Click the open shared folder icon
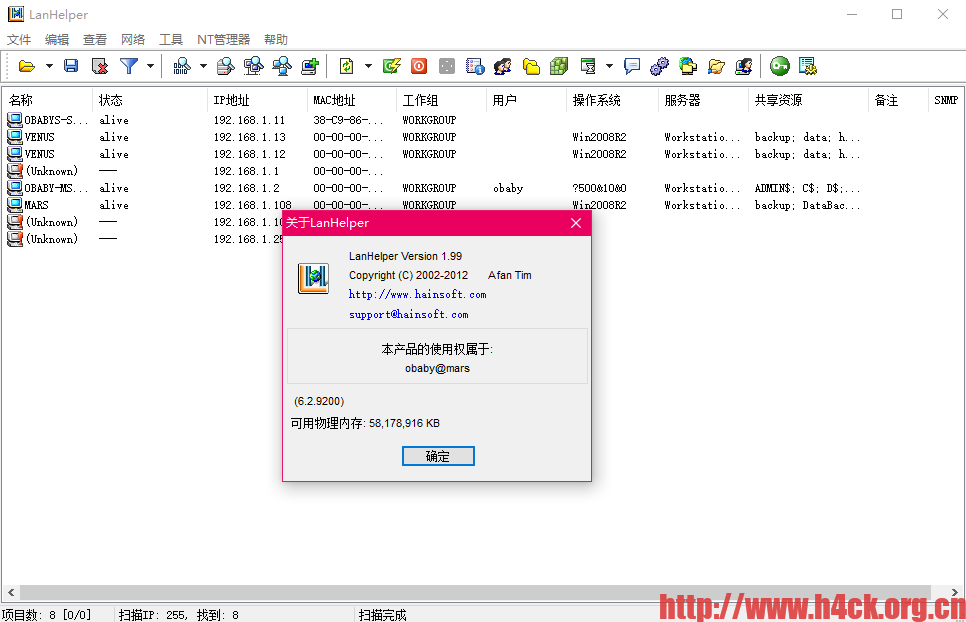Viewport: 966px width, 622px height. 716,66
